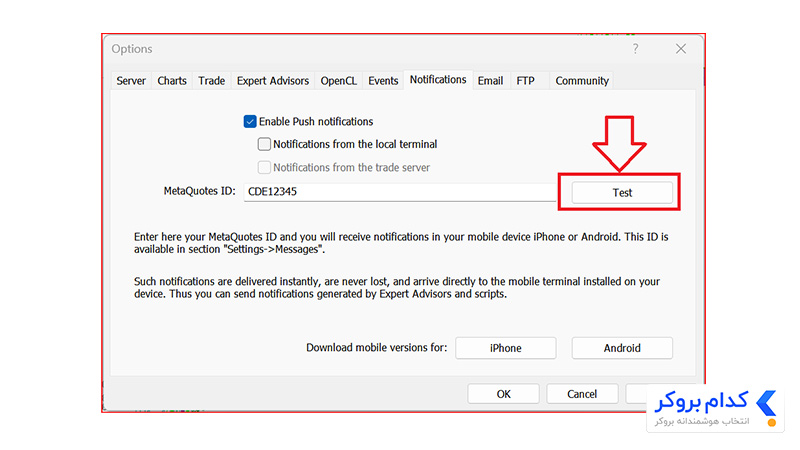The width and height of the screenshot is (800, 450).
Task: Download the iPhone mobile version
Action: pyautogui.click(x=506, y=348)
